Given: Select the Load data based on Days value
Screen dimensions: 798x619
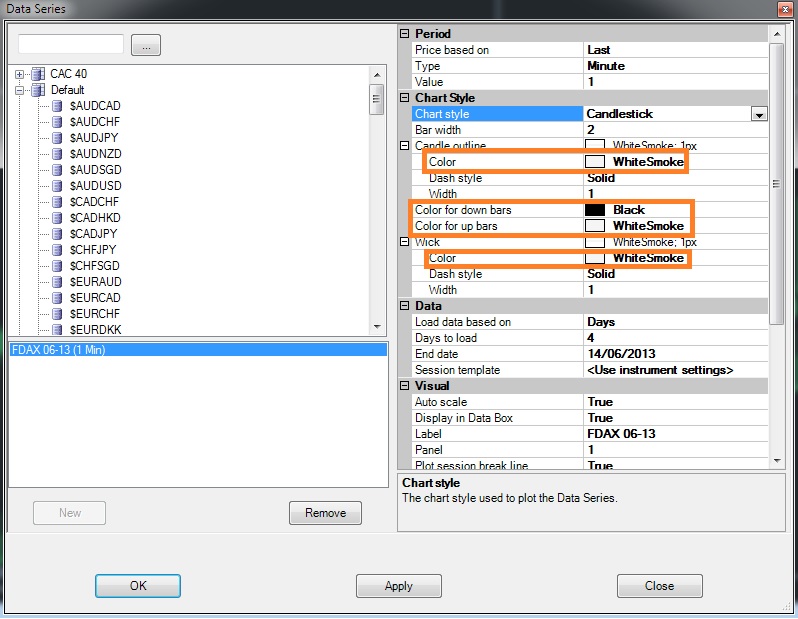Looking at the screenshot, I should click(675, 322).
